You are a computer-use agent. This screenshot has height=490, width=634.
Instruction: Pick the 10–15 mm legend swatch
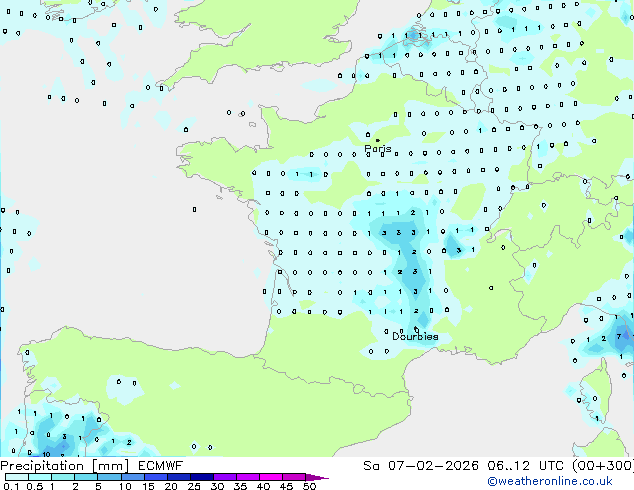pyautogui.click(x=132, y=477)
